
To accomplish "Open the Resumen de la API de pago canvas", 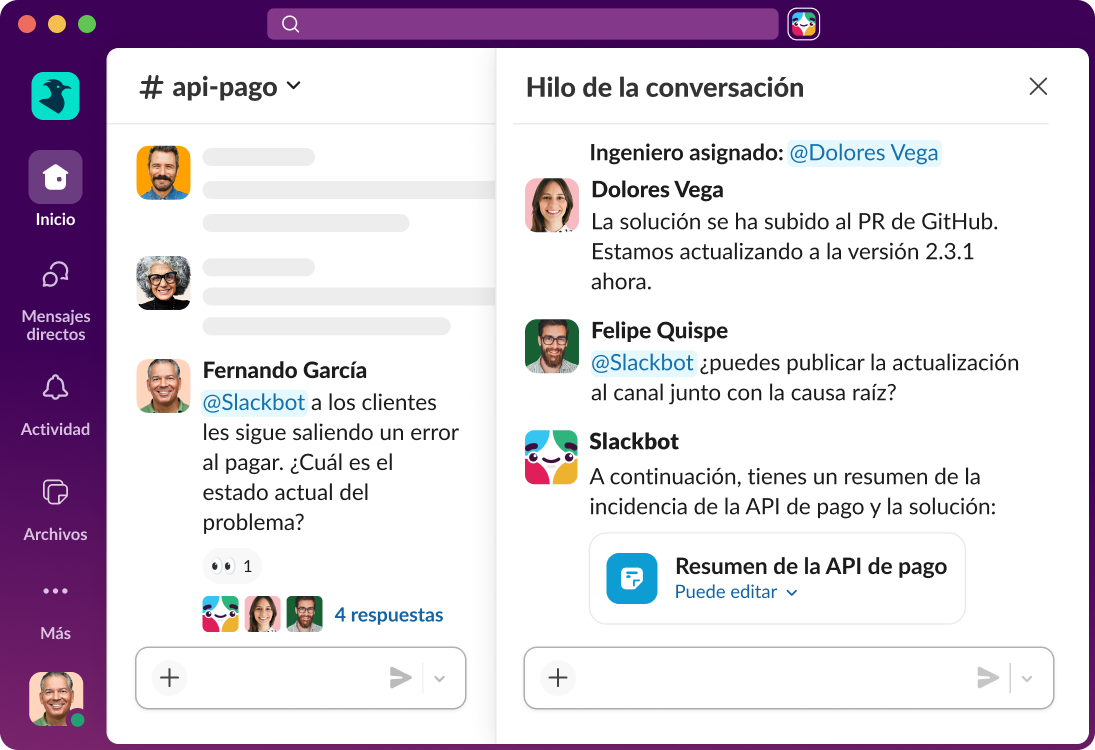I will pos(777,578).
